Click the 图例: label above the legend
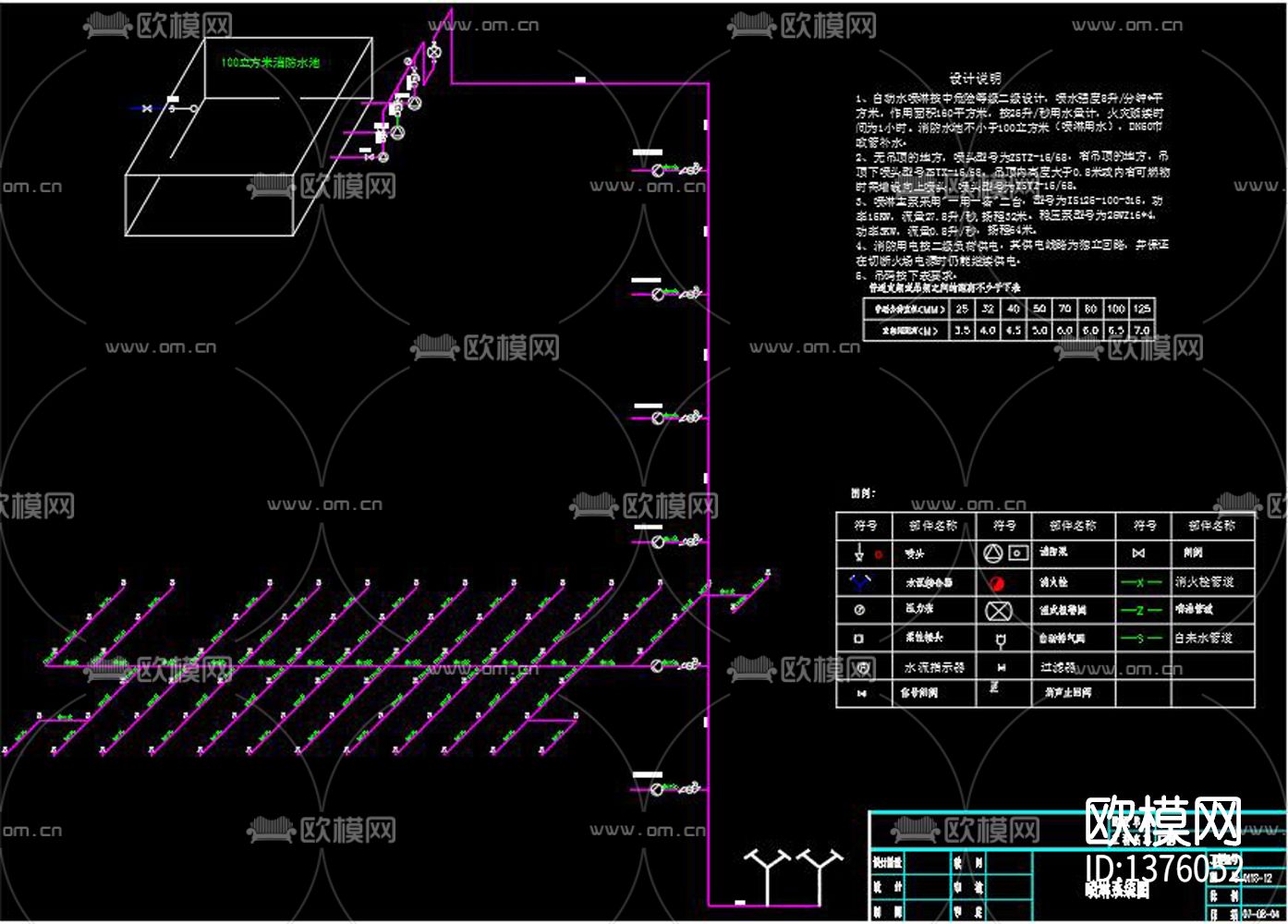Screen dimensions: 1288x924 pyautogui.click(x=862, y=493)
